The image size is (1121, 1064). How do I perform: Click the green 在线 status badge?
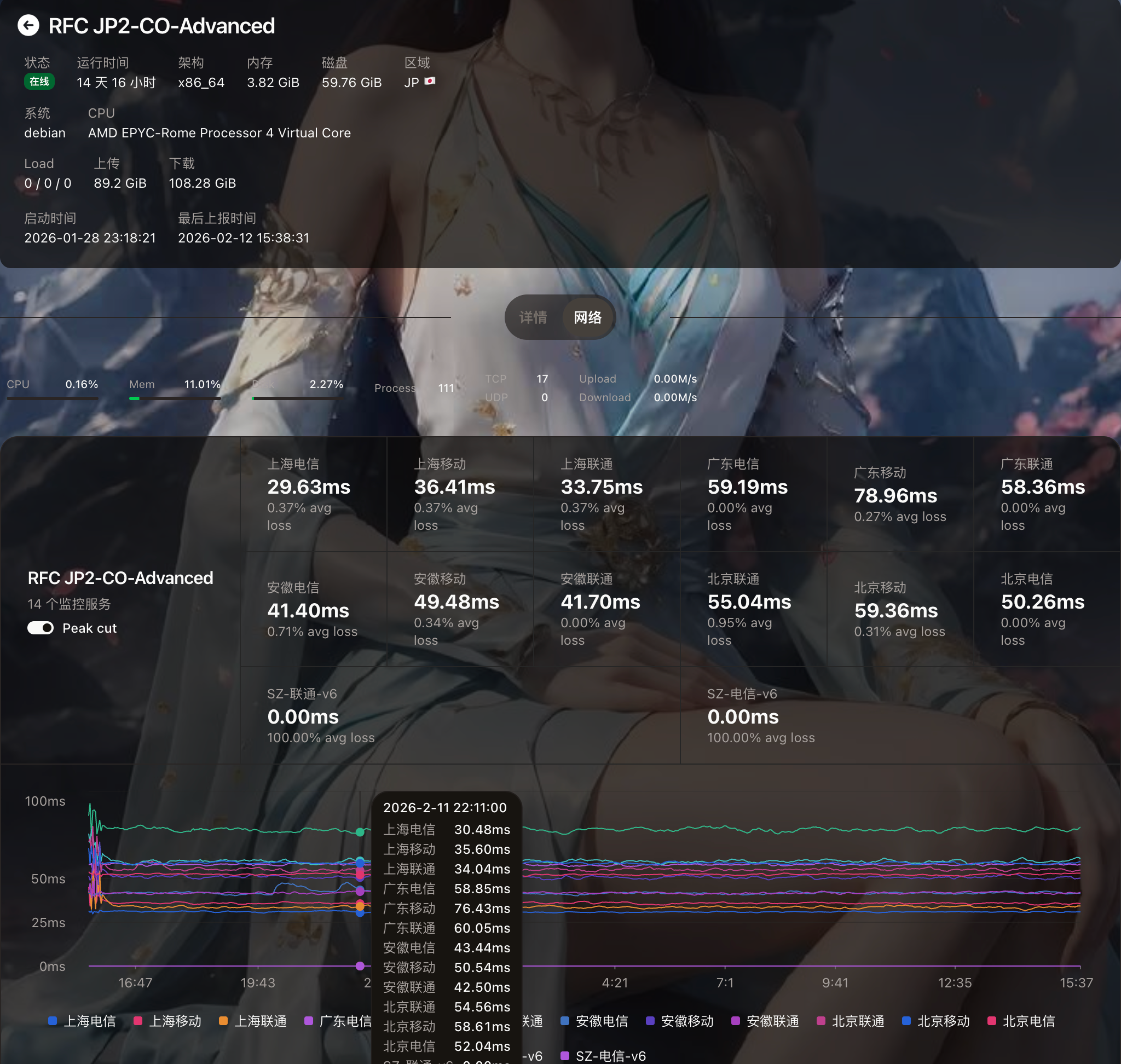pos(39,82)
